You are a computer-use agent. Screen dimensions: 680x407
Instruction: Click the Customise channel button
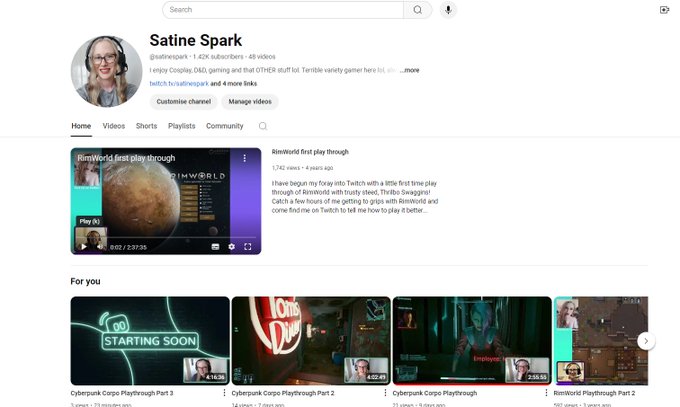tap(183, 102)
